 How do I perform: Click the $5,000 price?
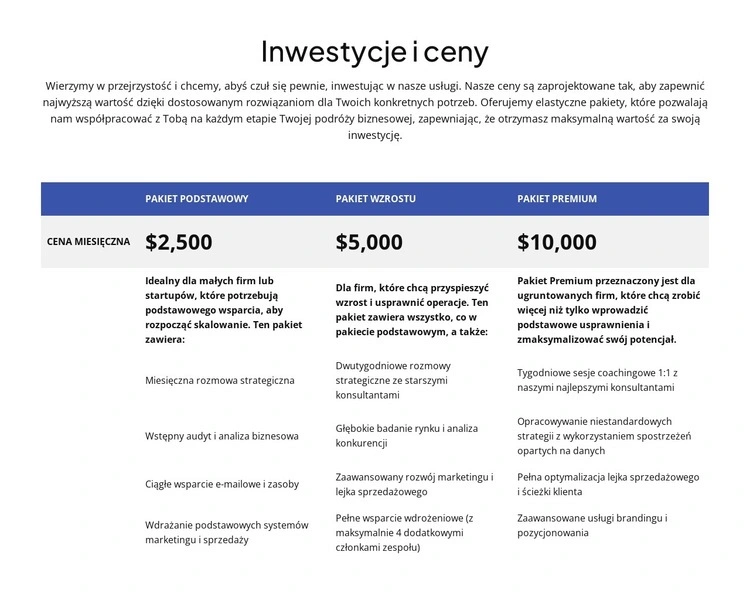(369, 242)
